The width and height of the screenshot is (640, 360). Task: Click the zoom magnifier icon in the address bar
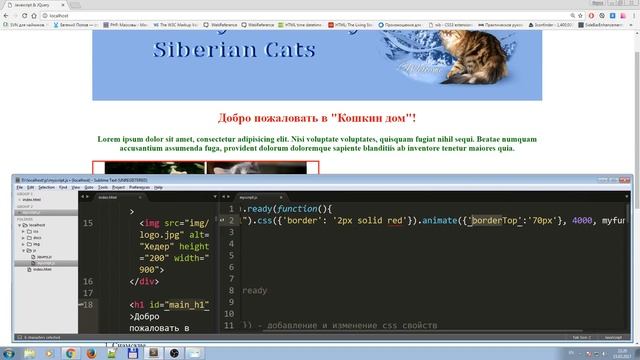(x=573, y=16)
